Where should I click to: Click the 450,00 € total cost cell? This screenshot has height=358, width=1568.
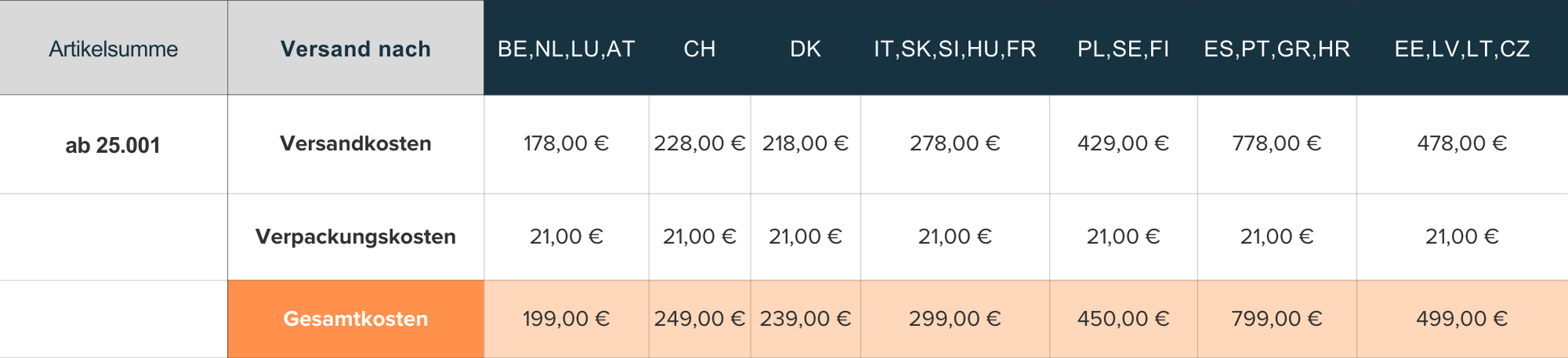(1123, 319)
